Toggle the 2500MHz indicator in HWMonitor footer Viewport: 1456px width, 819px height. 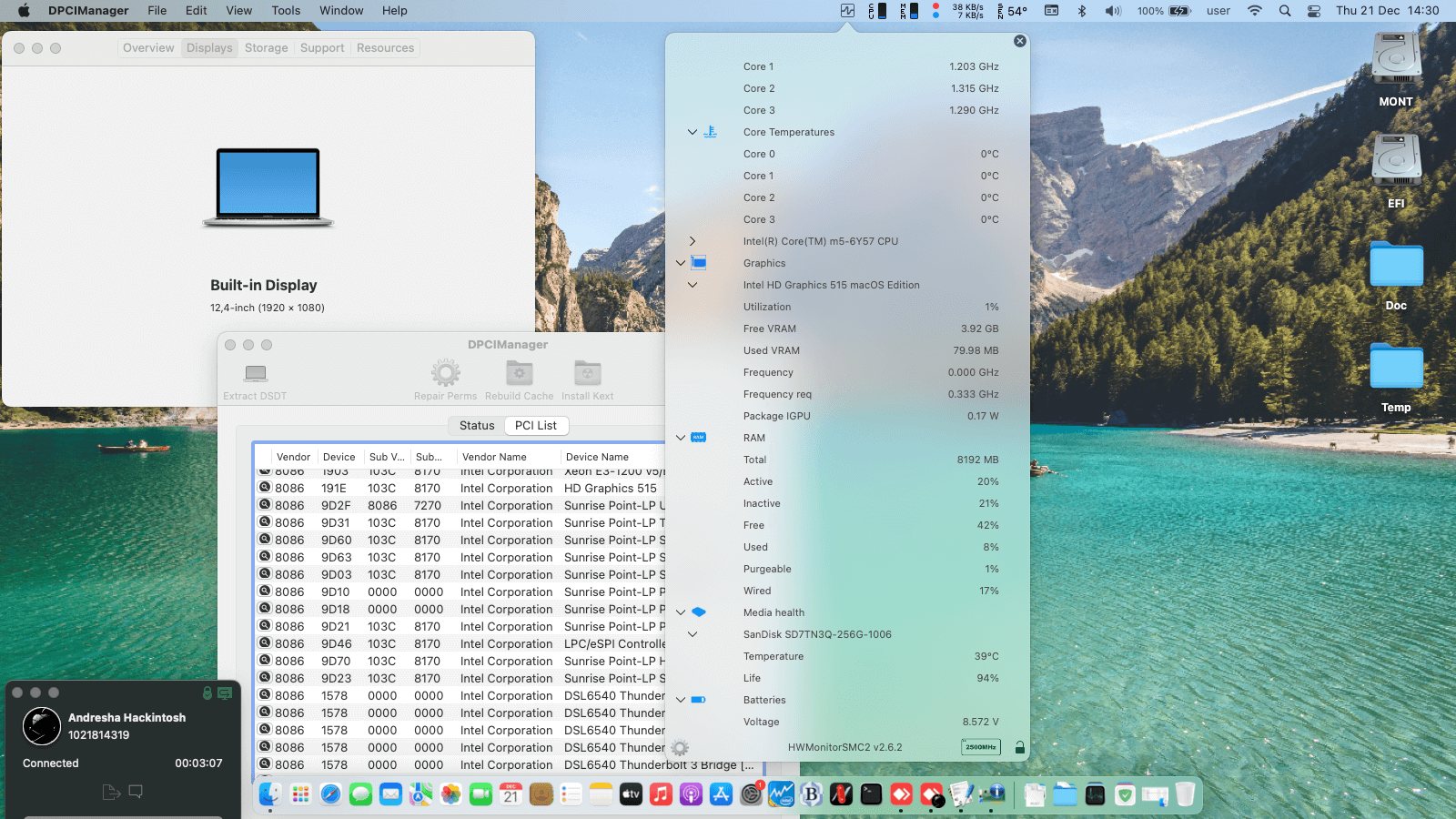point(980,748)
